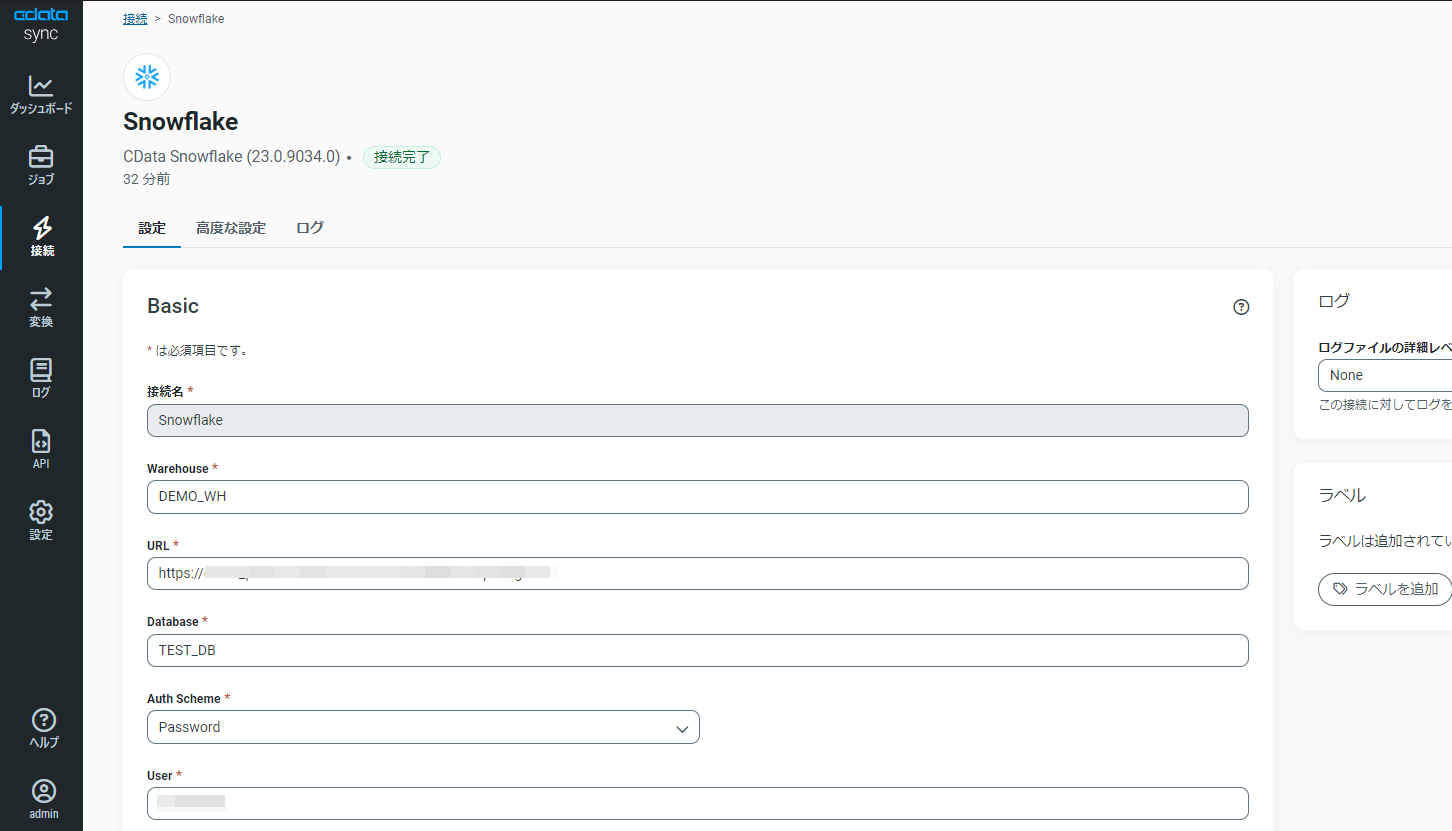1452x831 pixels.
Task: Navigate via the 接続 breadcrumb link
Action: click(x=135, y=18)
